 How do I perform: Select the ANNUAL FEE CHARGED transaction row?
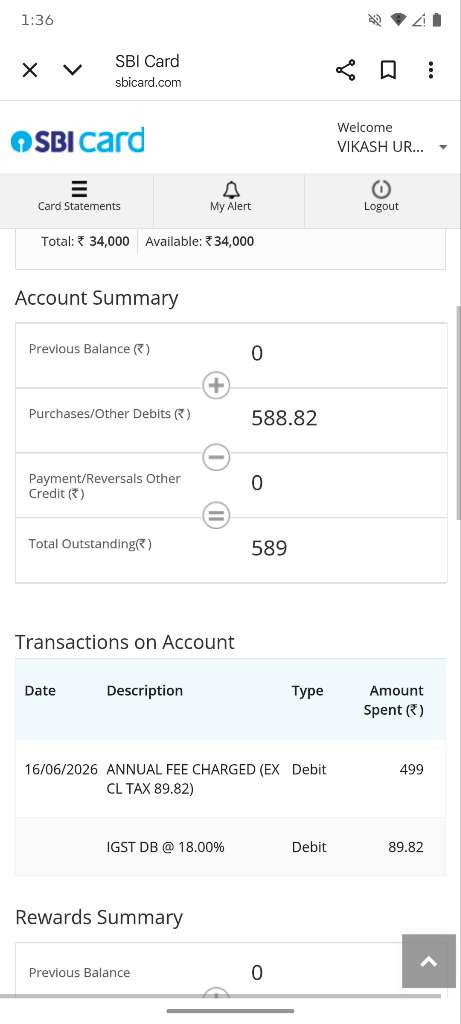[x=230, y=779]
